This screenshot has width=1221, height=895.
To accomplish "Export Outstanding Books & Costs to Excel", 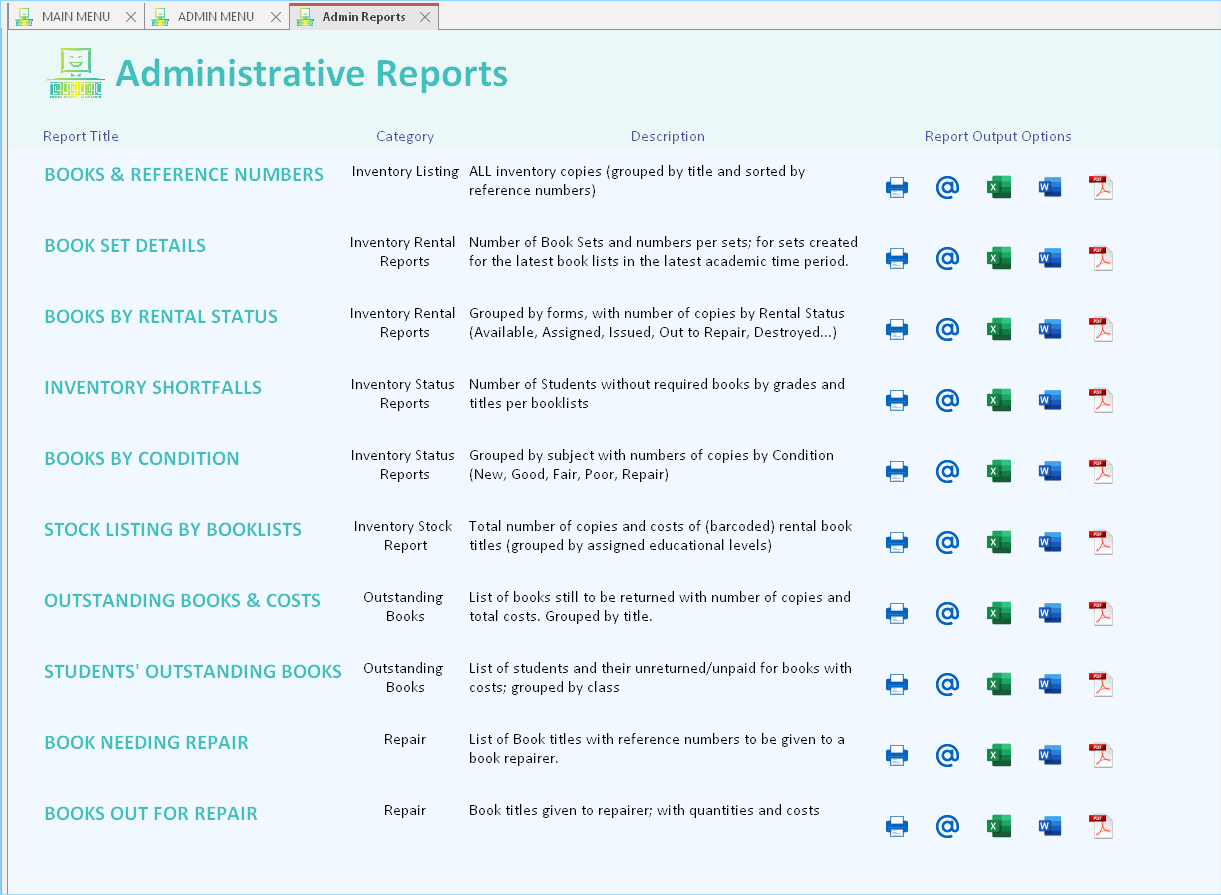I will coord(999,613).
